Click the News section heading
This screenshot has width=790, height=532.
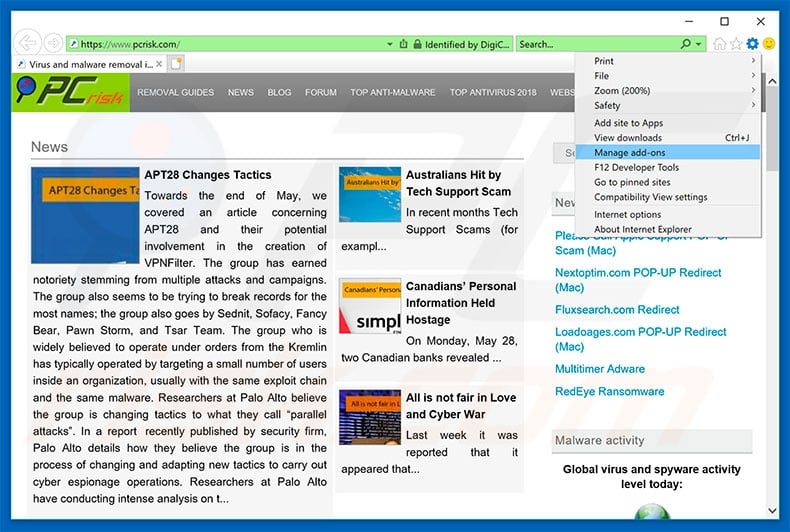pyautogui.click(x=49, y=147)
